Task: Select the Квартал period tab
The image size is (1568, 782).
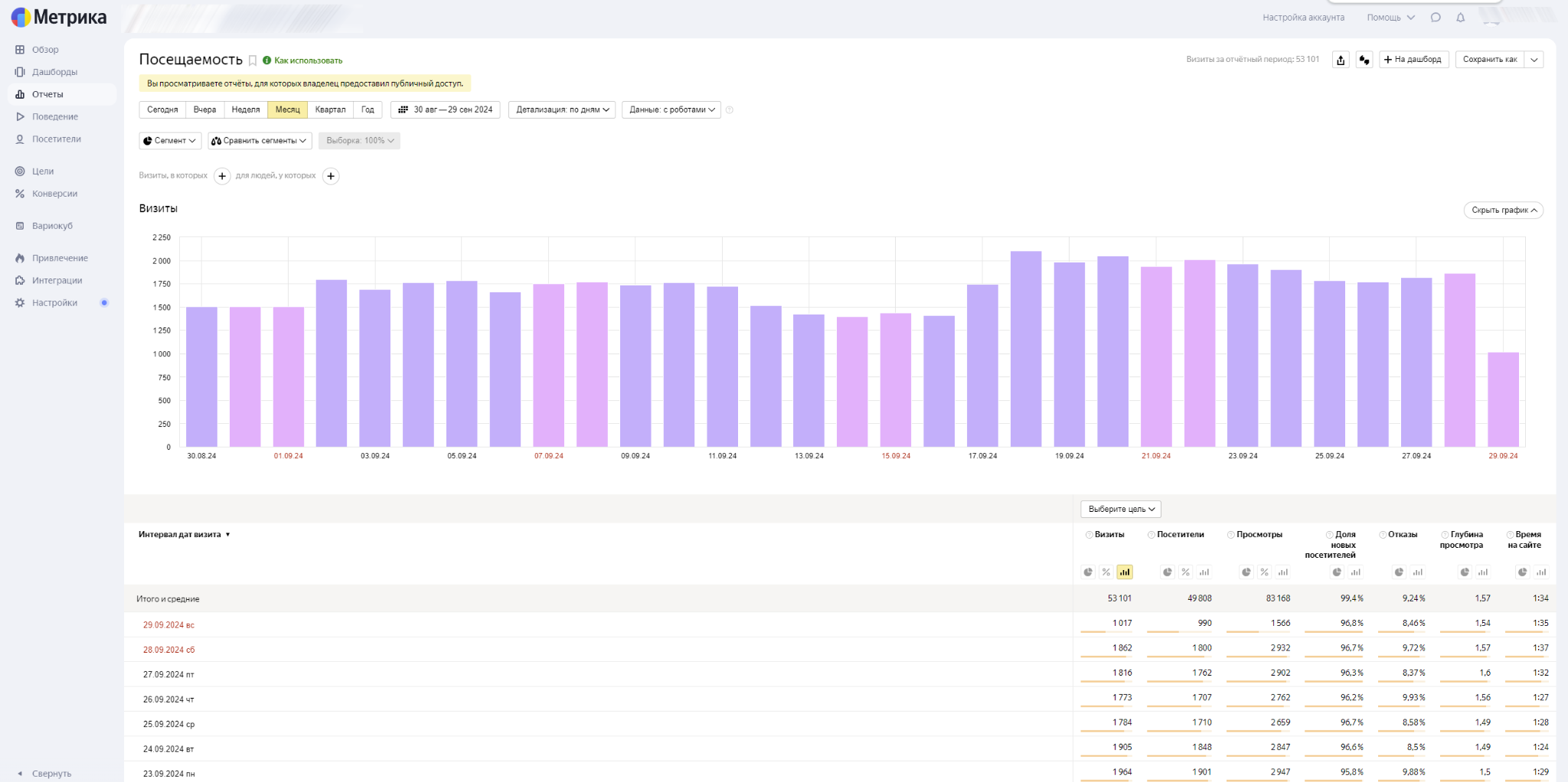Action: [330, 109]
